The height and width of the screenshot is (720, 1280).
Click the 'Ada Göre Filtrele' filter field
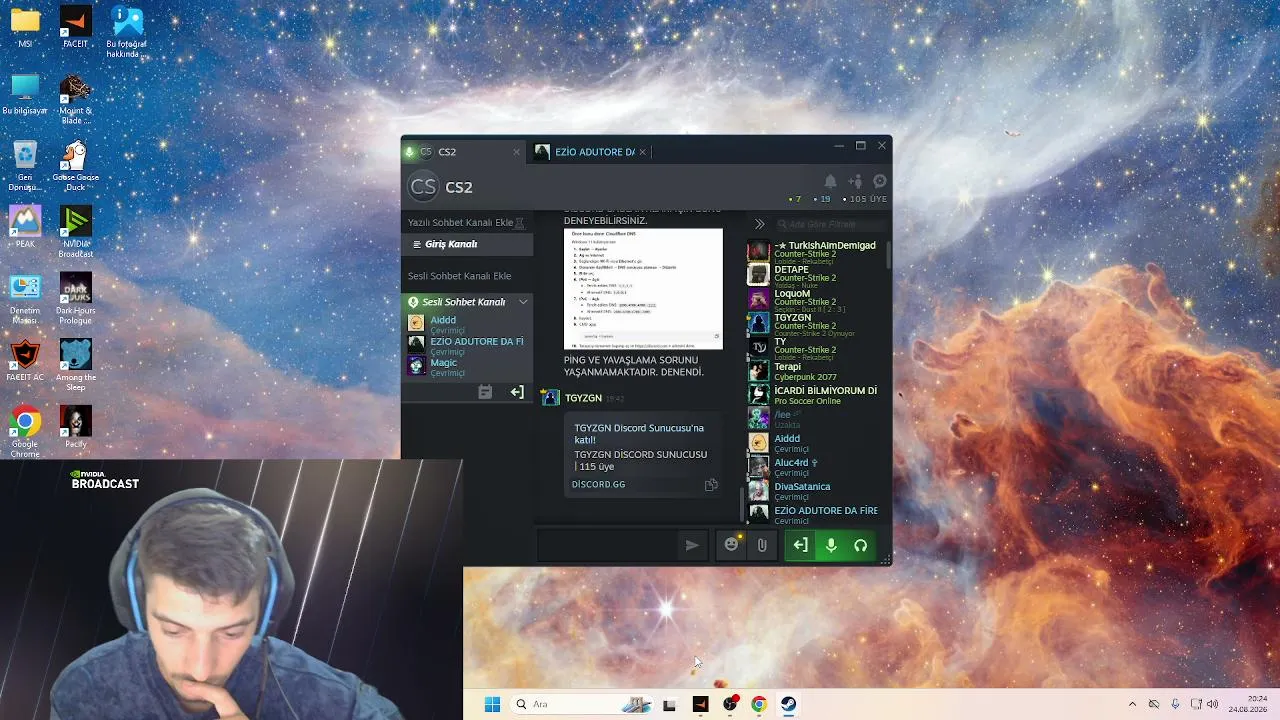(x=830, y=224)
